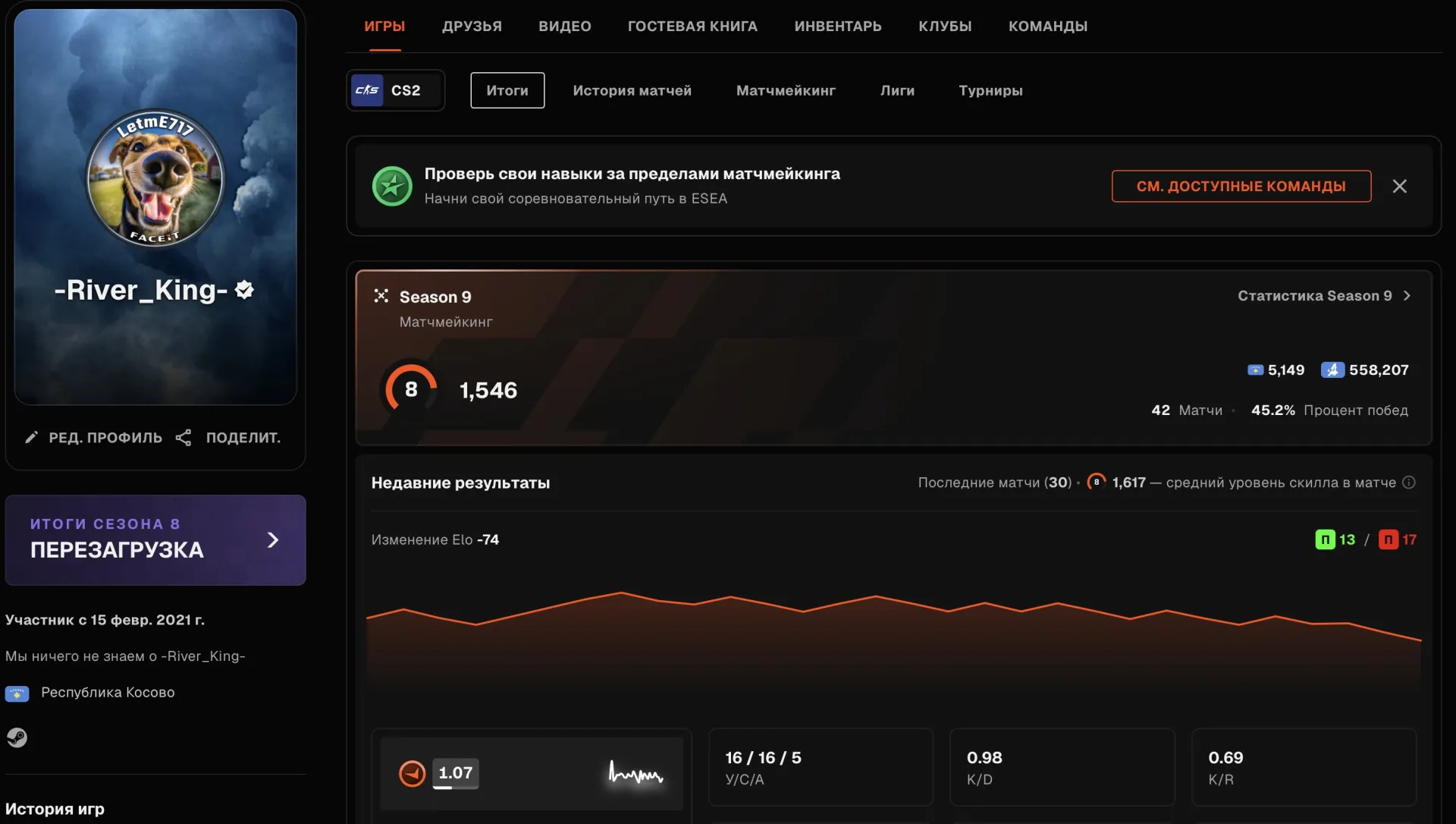This screenshot has width=1456, height=824.
Task: Click the profile avatar dog image
Action: pyautogui.click(x=155, y=178)
